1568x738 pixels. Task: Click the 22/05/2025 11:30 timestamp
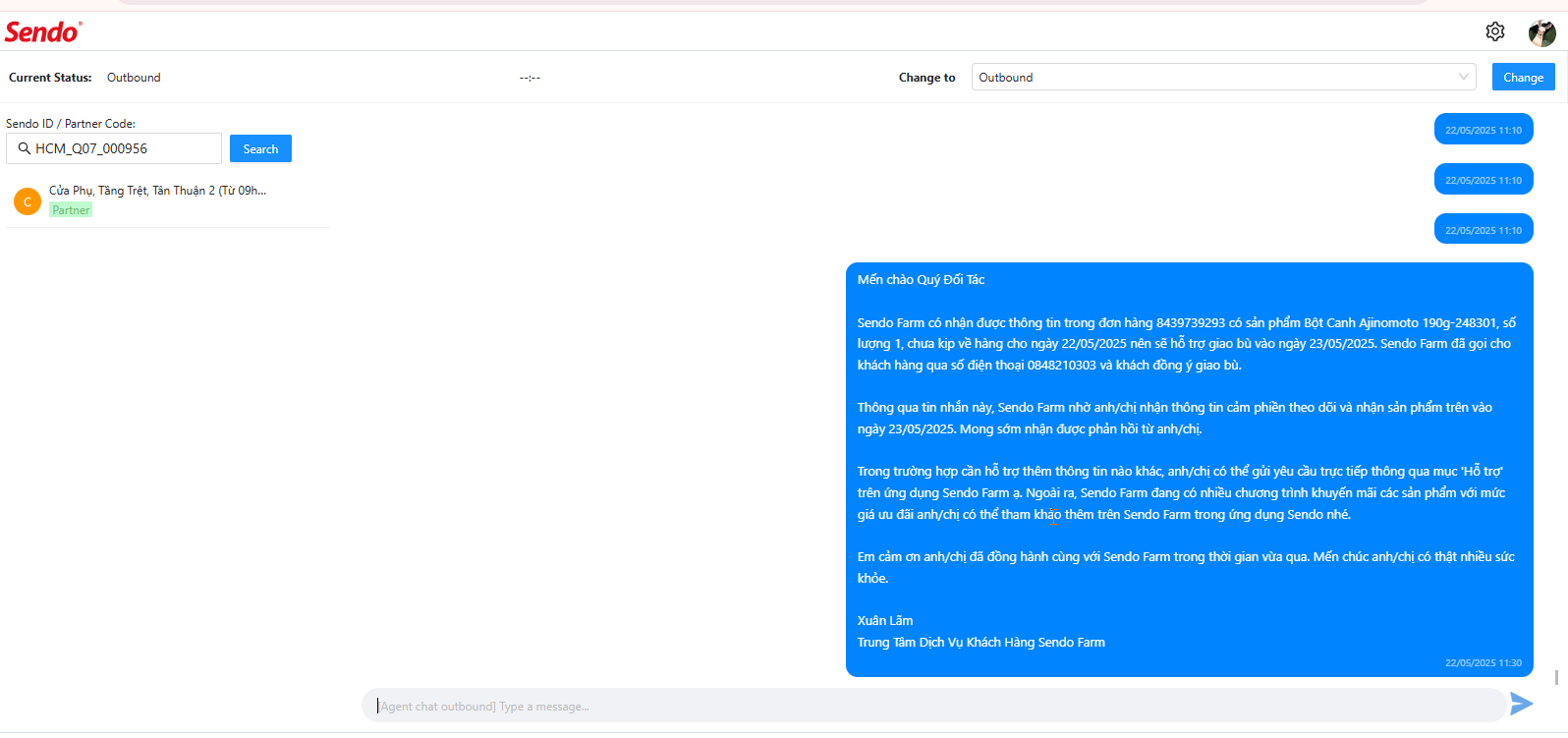[x=1484, y=663]
